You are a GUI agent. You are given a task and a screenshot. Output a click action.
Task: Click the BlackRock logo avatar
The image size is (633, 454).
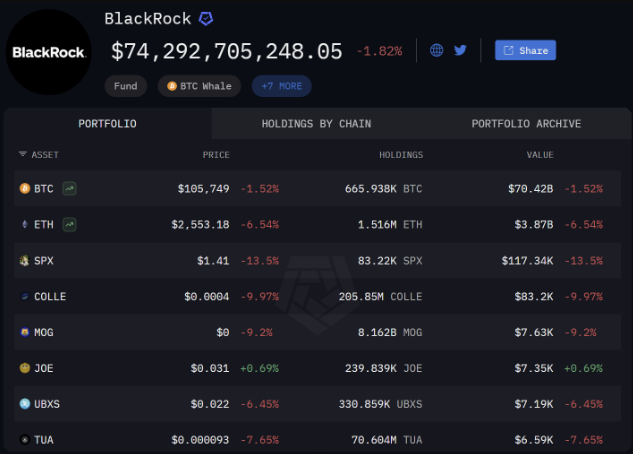47,52
